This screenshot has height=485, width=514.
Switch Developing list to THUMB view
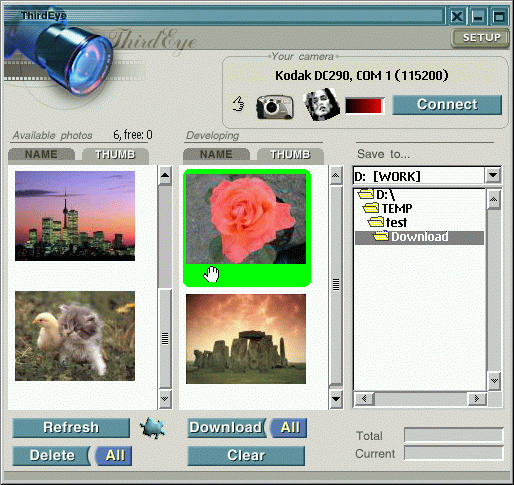[290, 155]
